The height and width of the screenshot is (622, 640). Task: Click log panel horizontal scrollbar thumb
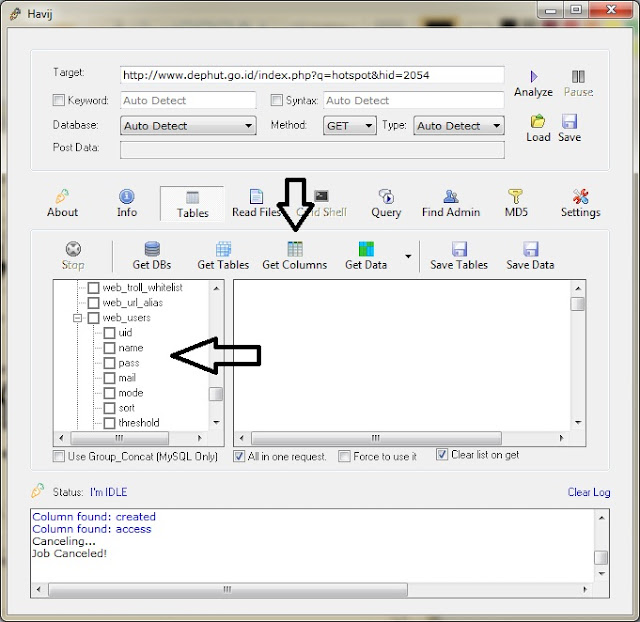pyautogui.click(x=228, y=589)
